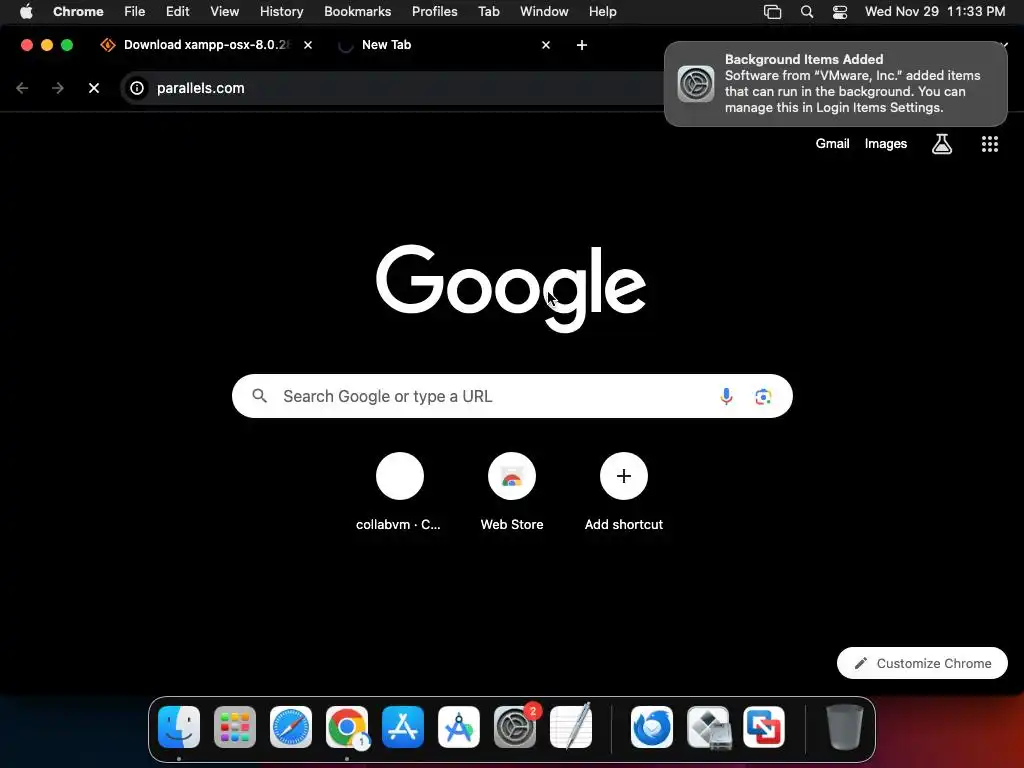Click Add shortcut button
The image size is (1024, 768).
(x=623, y=491)
